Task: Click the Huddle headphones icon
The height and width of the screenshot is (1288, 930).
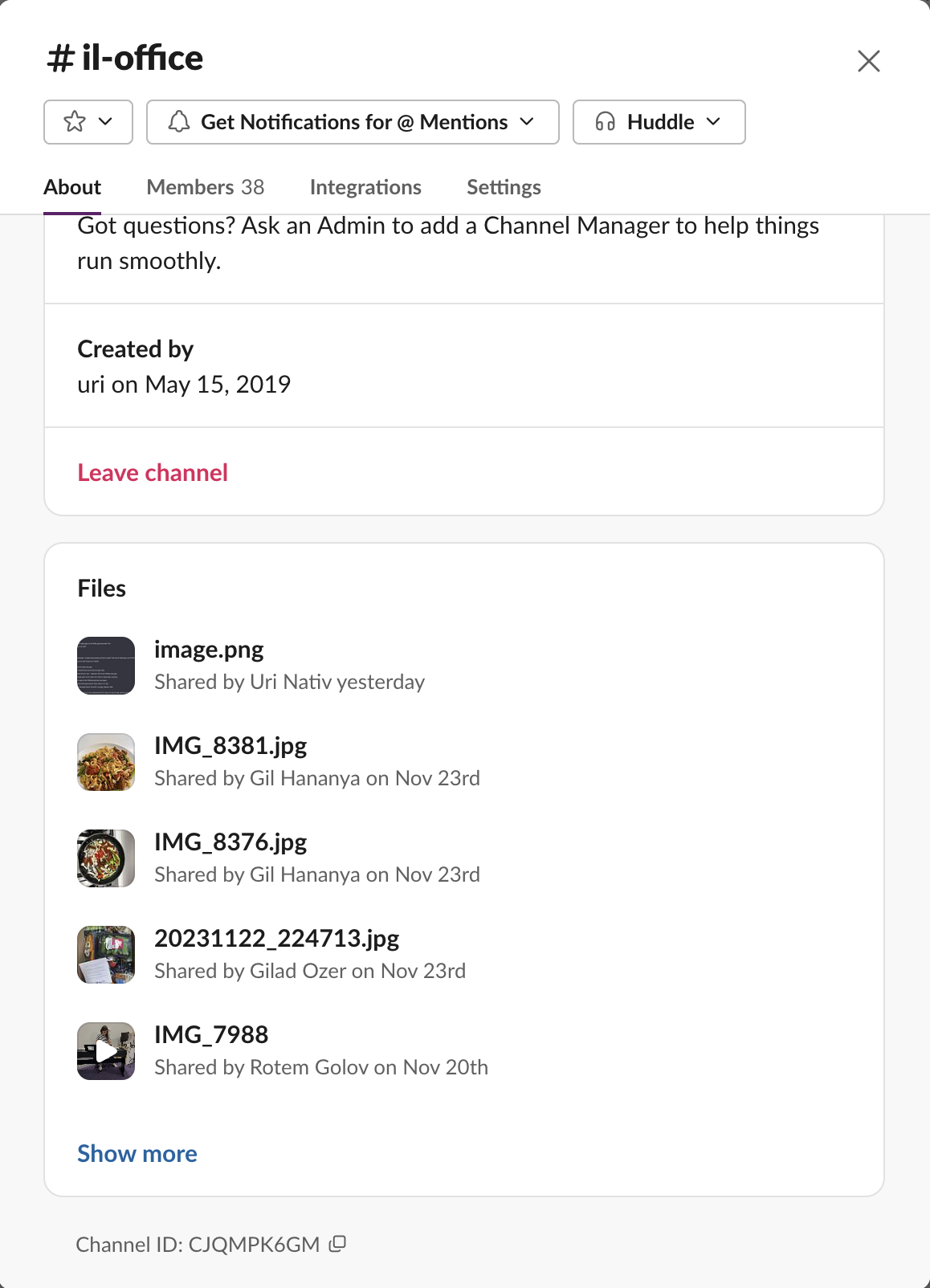Action: pos(606,122)
